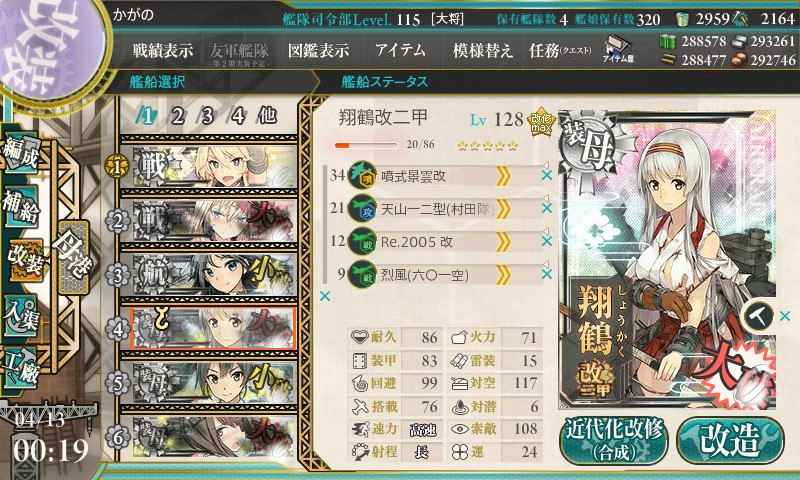Click the 近代化改修 modernization button
Screen dimensions: 800x480
(614, 440)
